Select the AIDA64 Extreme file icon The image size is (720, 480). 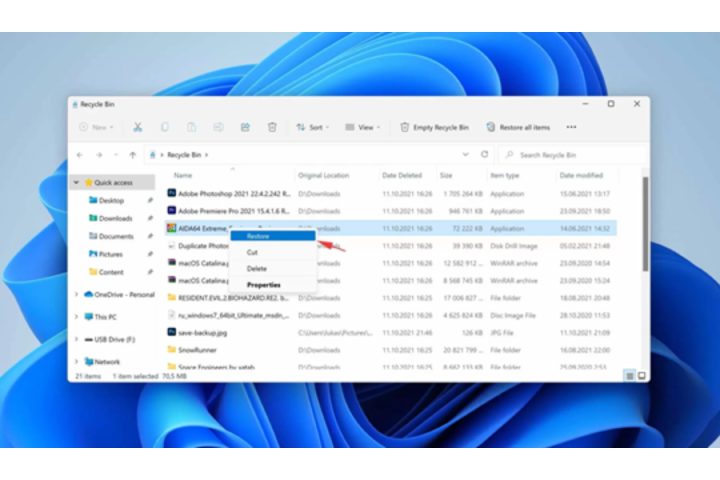[x=171, y=228]
